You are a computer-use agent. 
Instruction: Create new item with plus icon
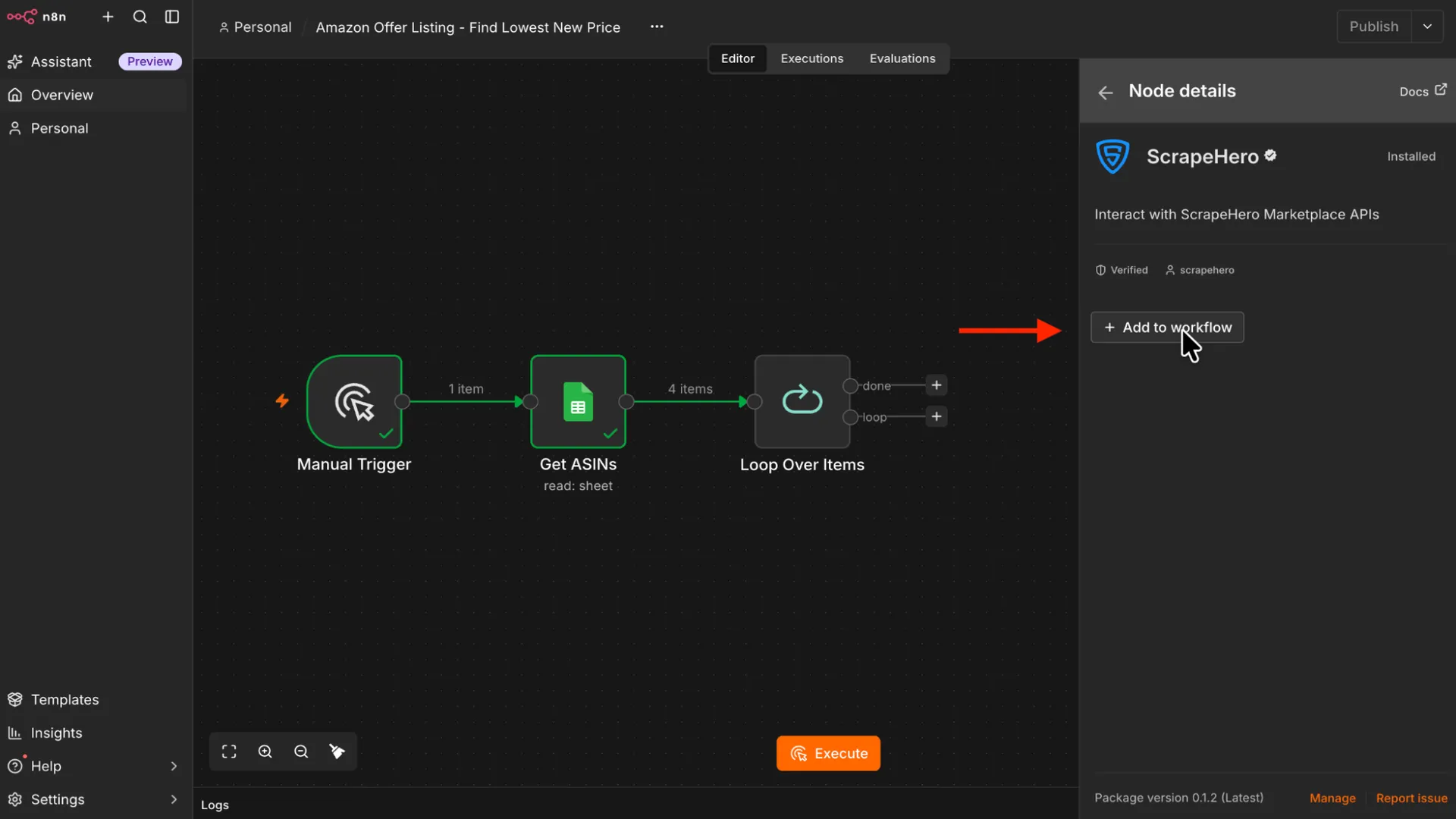pyautogui.click(x=108, y=17)
